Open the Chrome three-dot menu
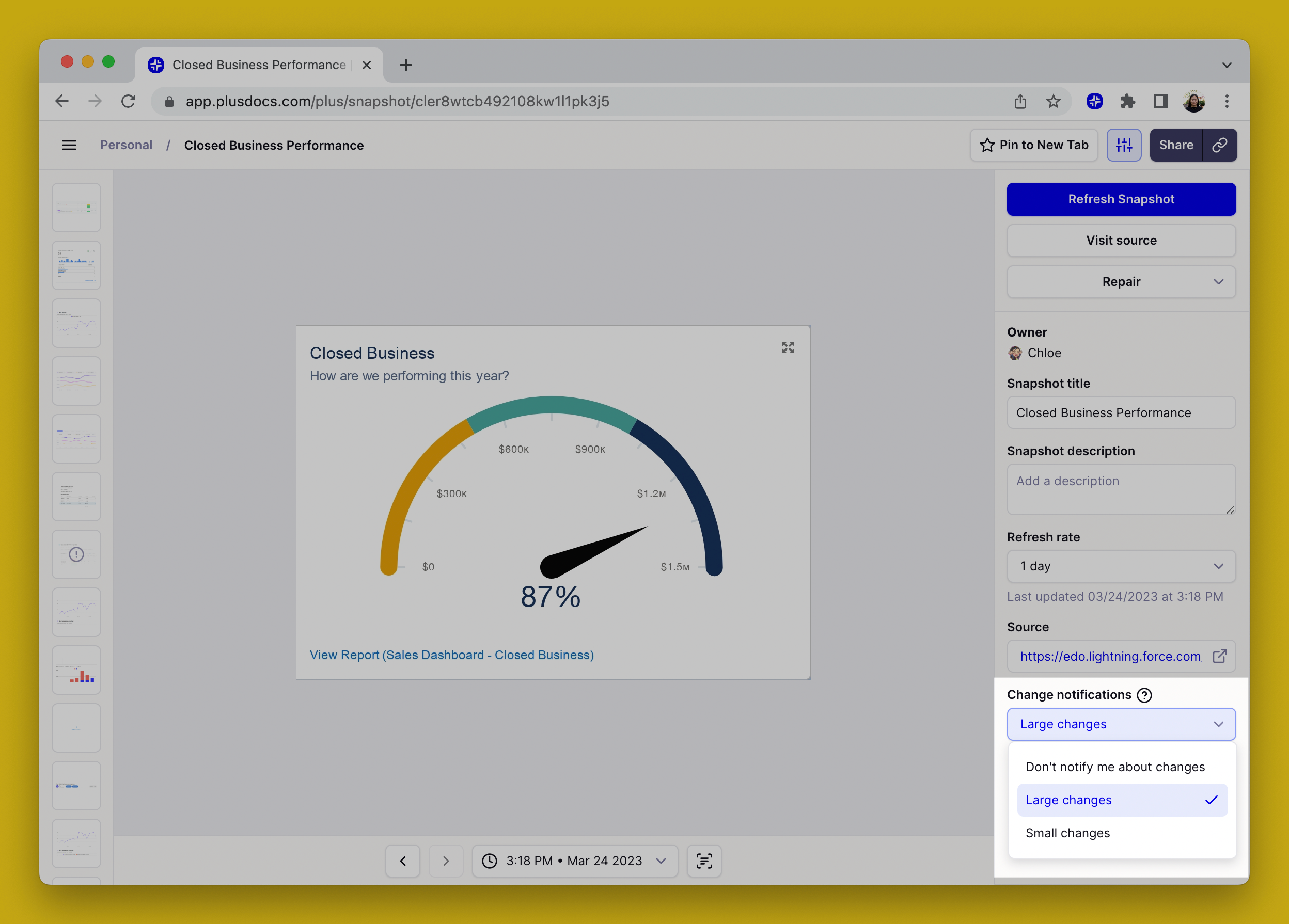Screen dimensions: 1289x924 coord(1227,101)
